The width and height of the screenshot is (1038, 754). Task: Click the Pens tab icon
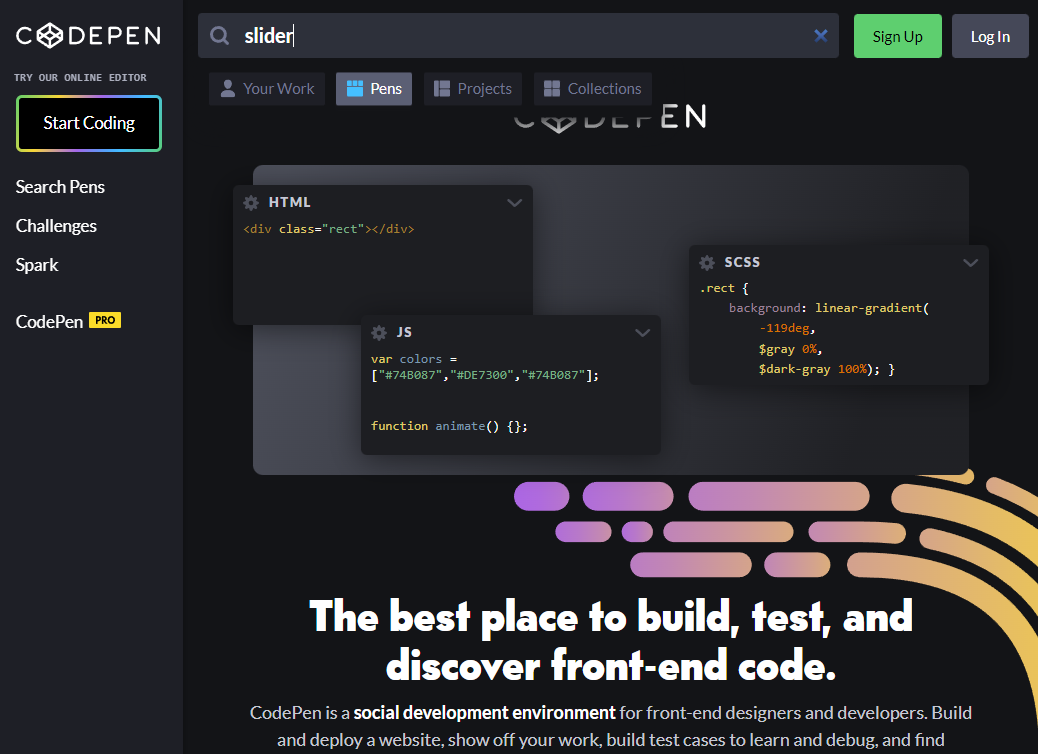(x=355, y=89)
